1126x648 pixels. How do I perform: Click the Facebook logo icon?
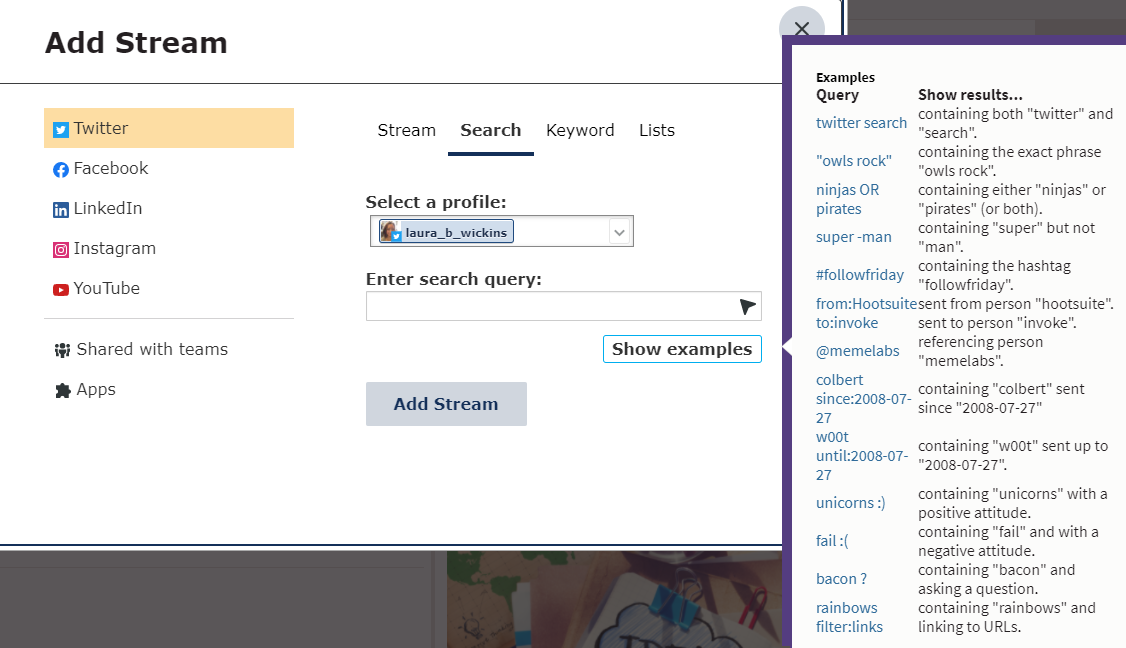61,170
